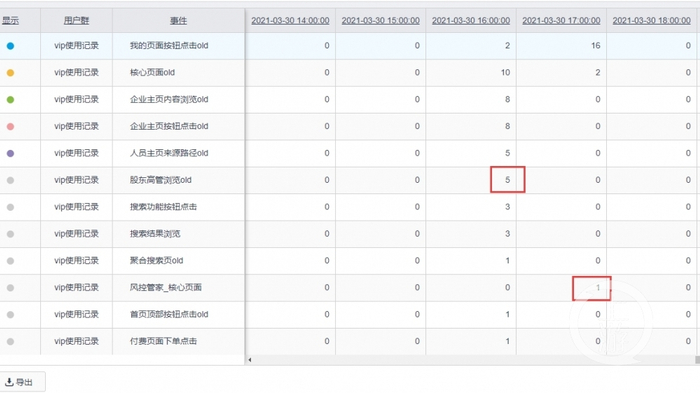
Task: Select event cell 人员主页来源路径old
Action: 169,153
